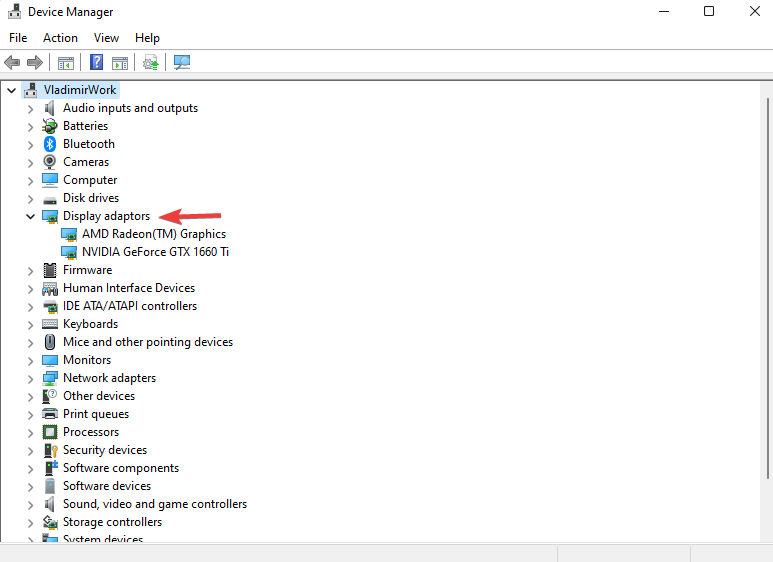Image resolution: width=773 pixels, height=562 pixels.
Task: Expand Sound, video and game controllers
Action: click(31, 504)
